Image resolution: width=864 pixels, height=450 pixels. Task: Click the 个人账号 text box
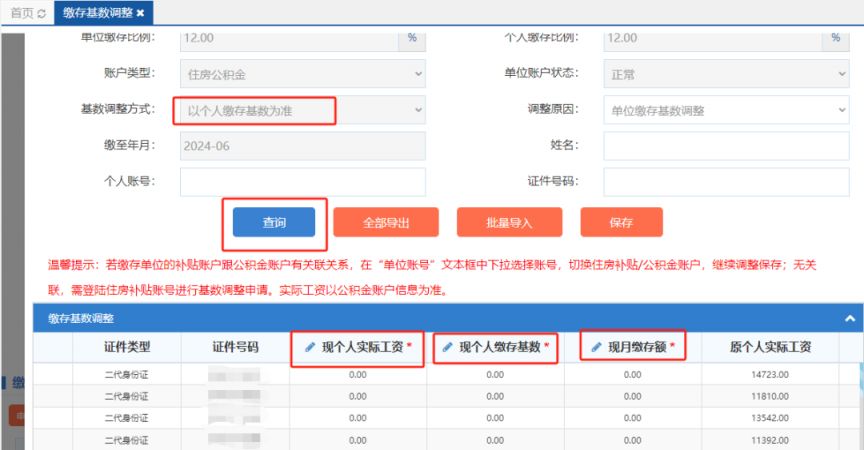302,182
